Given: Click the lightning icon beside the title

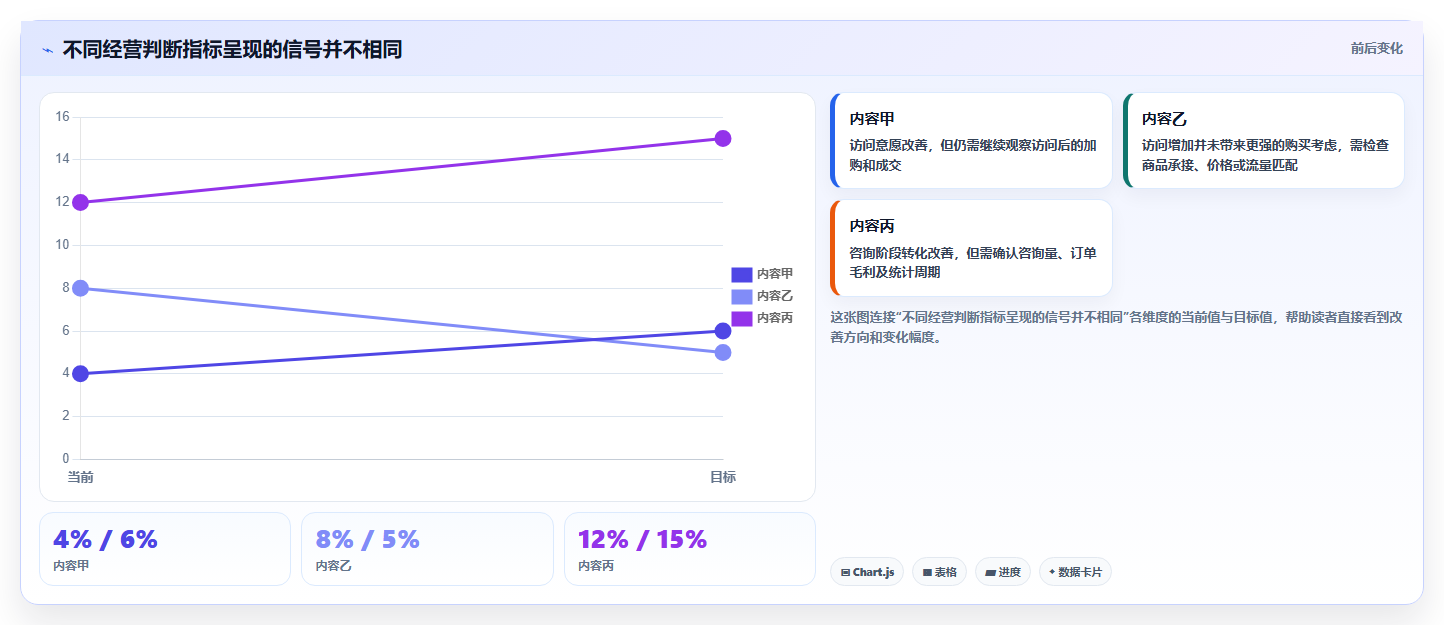Looking at the screenshot, I should [x=47, y=50].
